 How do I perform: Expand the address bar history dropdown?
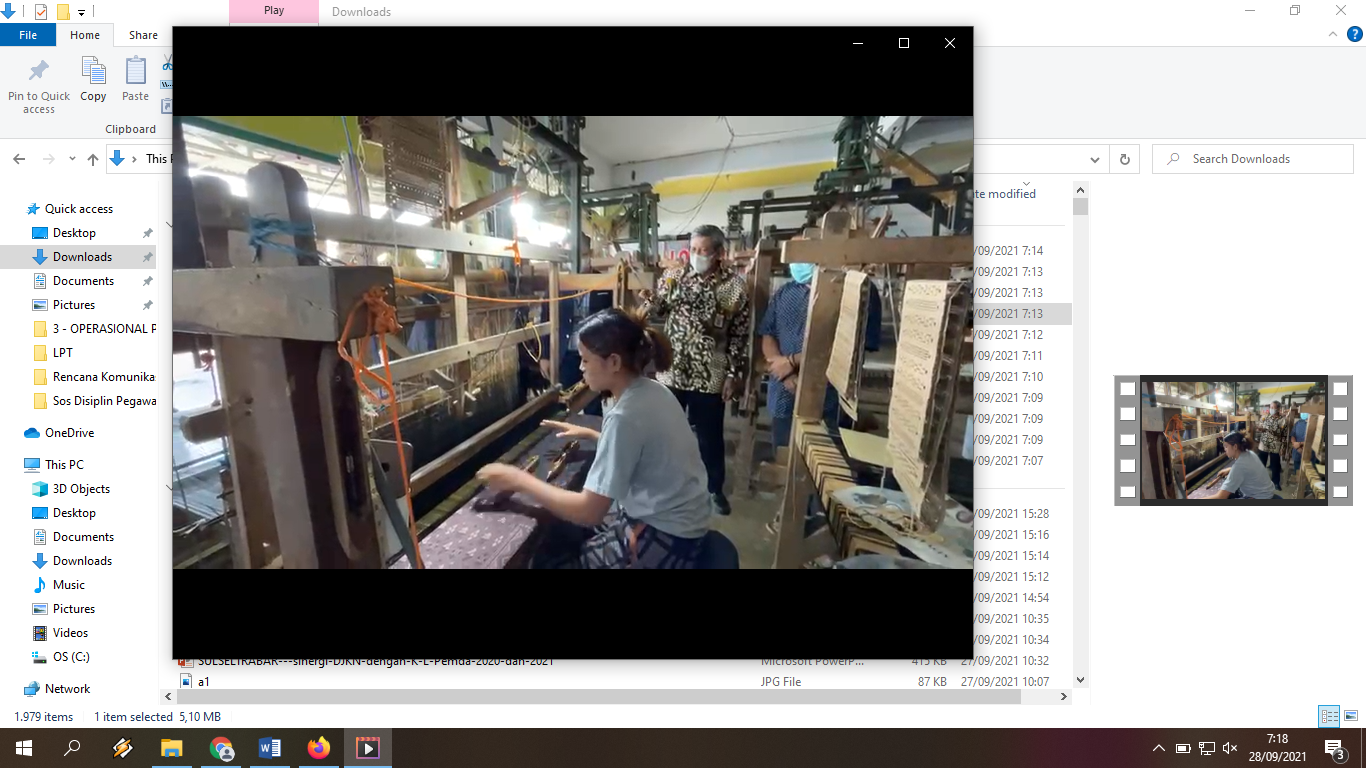[x=1096, y=159]
